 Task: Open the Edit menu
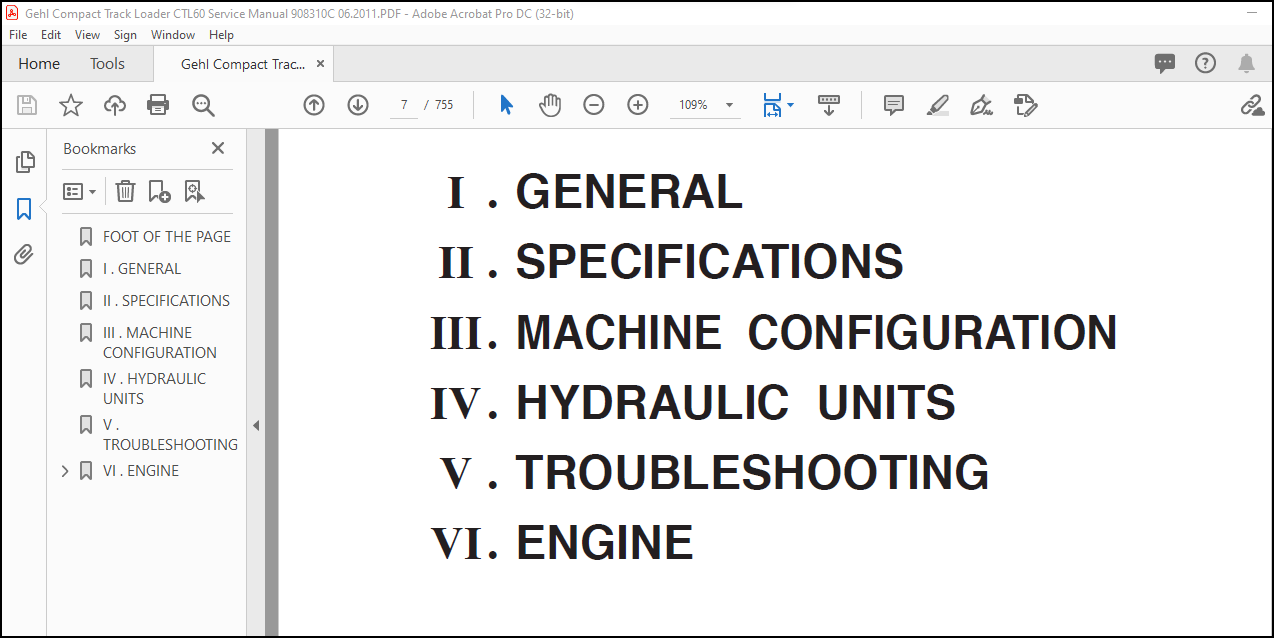click(x=51, y=34)
